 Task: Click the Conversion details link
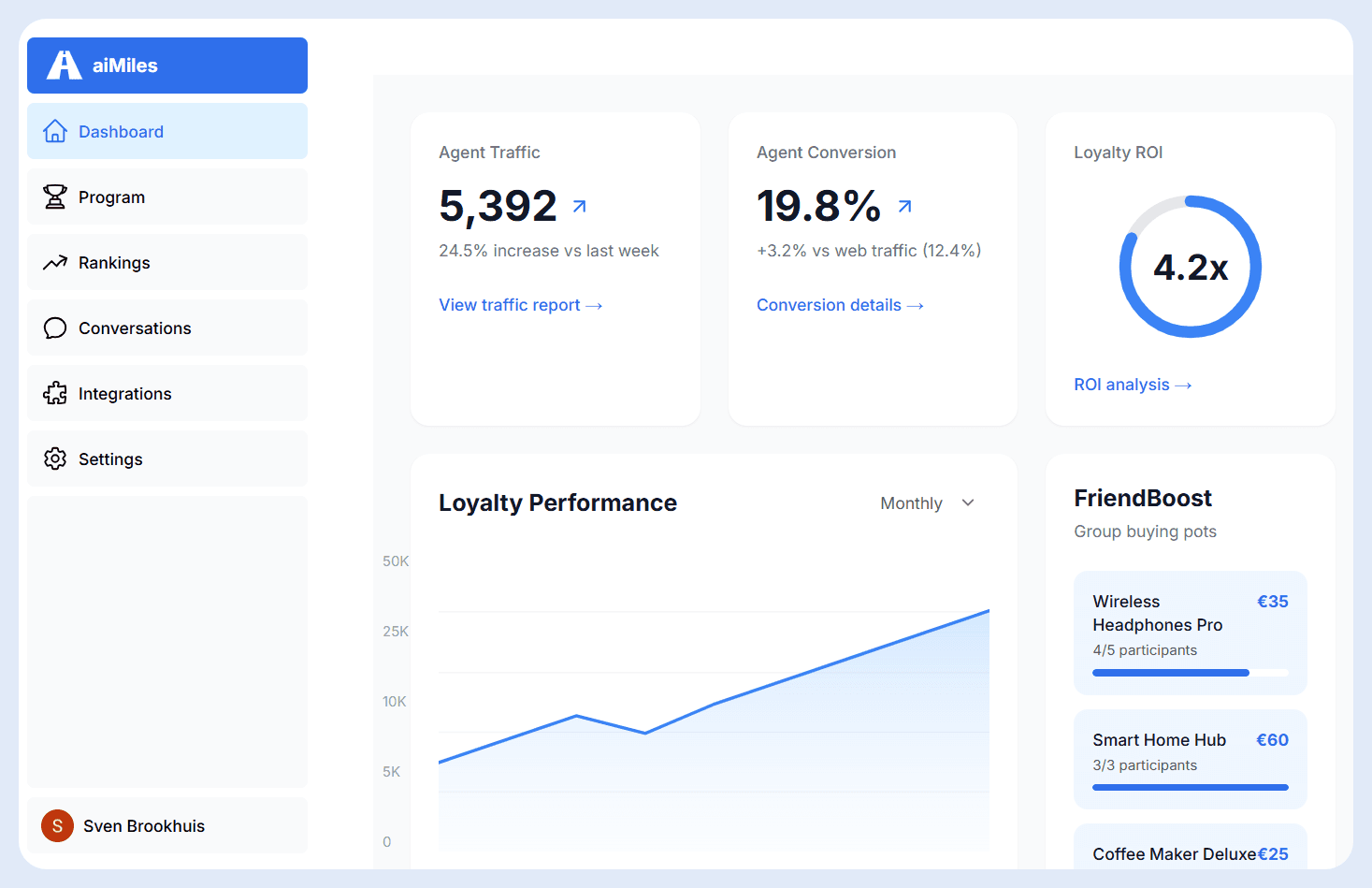tap(839, 304)
